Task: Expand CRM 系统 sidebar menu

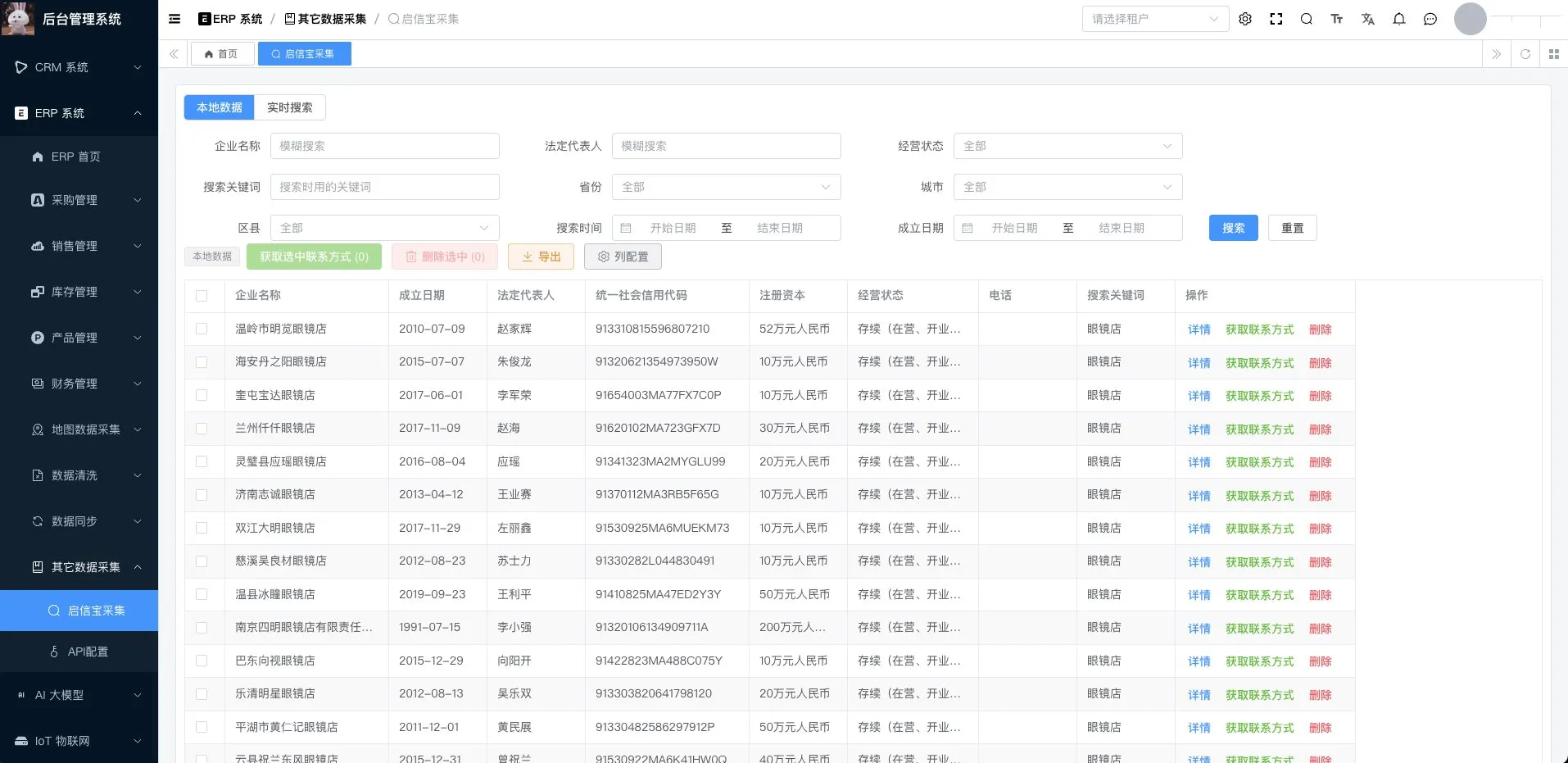Action: tap(79, 67)
